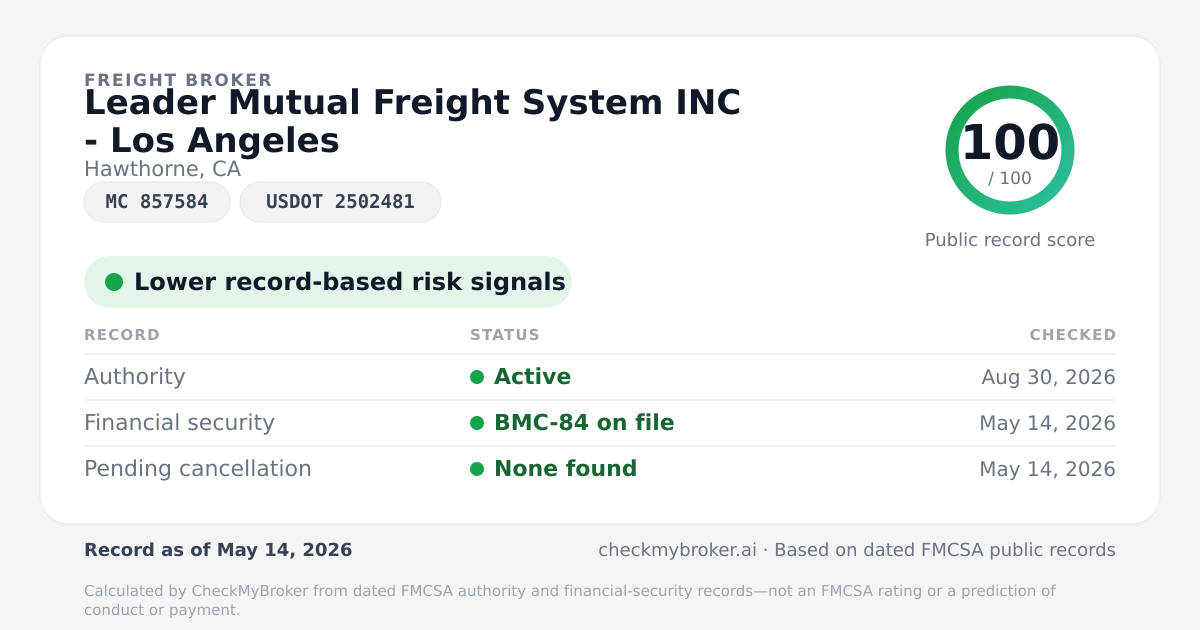Click the STATUS column header
1200x630 pixels.
pyautogui.click(x=505, y=335)
